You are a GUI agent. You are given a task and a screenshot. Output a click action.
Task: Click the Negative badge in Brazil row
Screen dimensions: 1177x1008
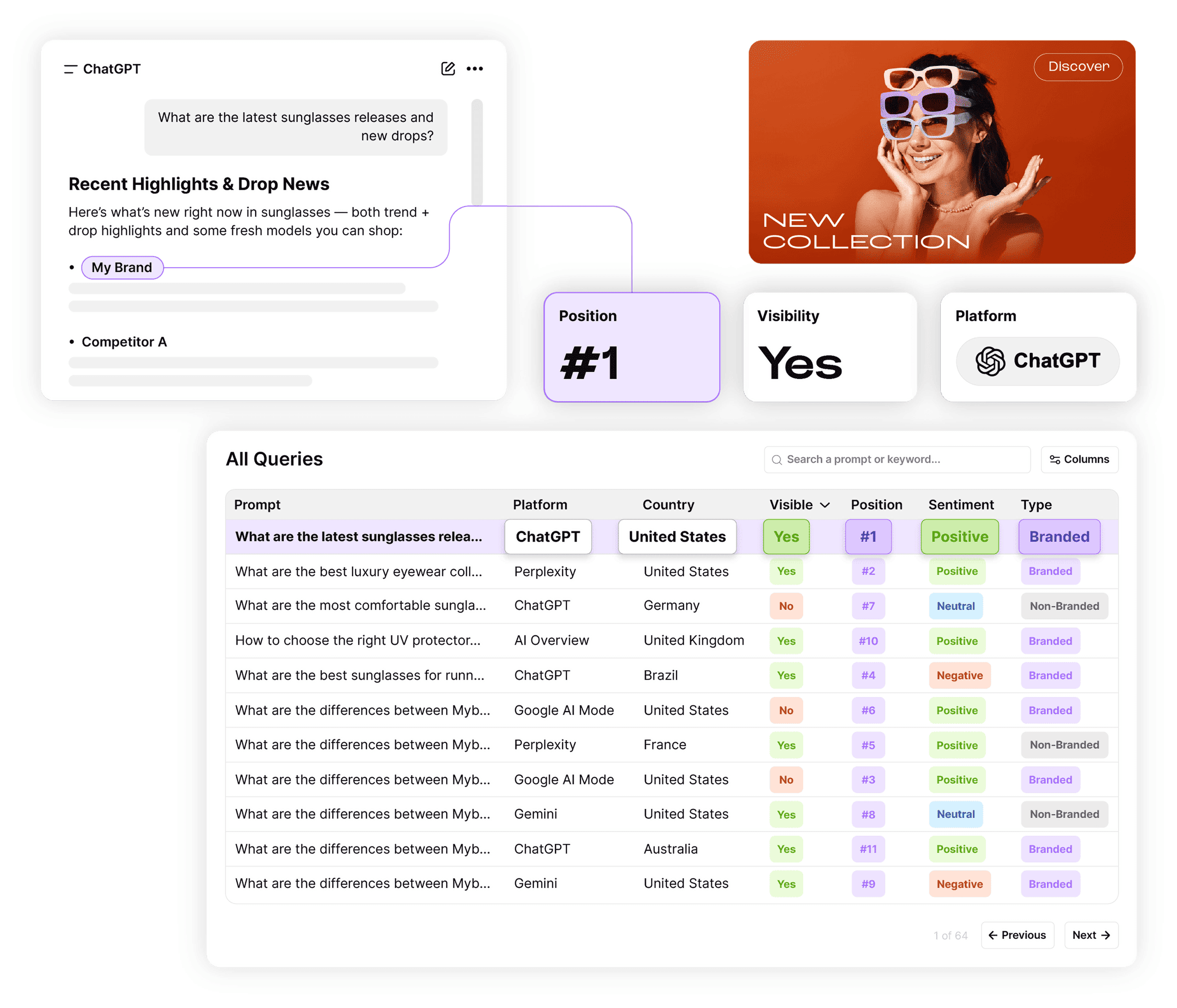(959, 675)
